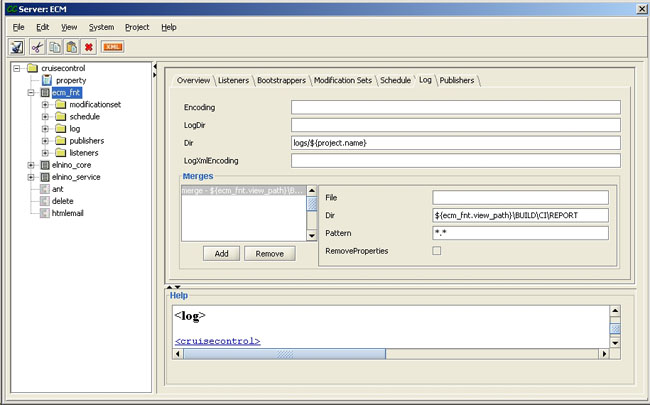Expand the elnino_service tree node
650x405 pixels.
31,177
